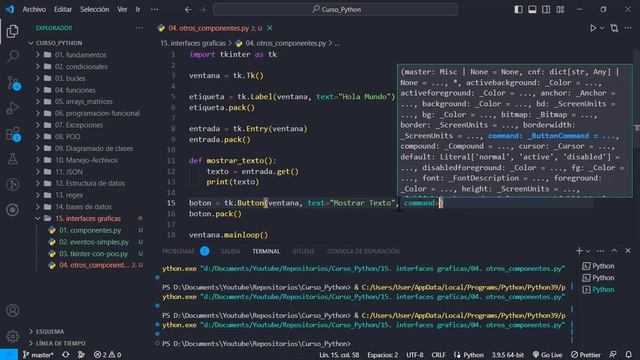Screen dimensions: 640x360
Task: Collapse the CURSO_PYTHON root folder
Action: tap(59, 43)
